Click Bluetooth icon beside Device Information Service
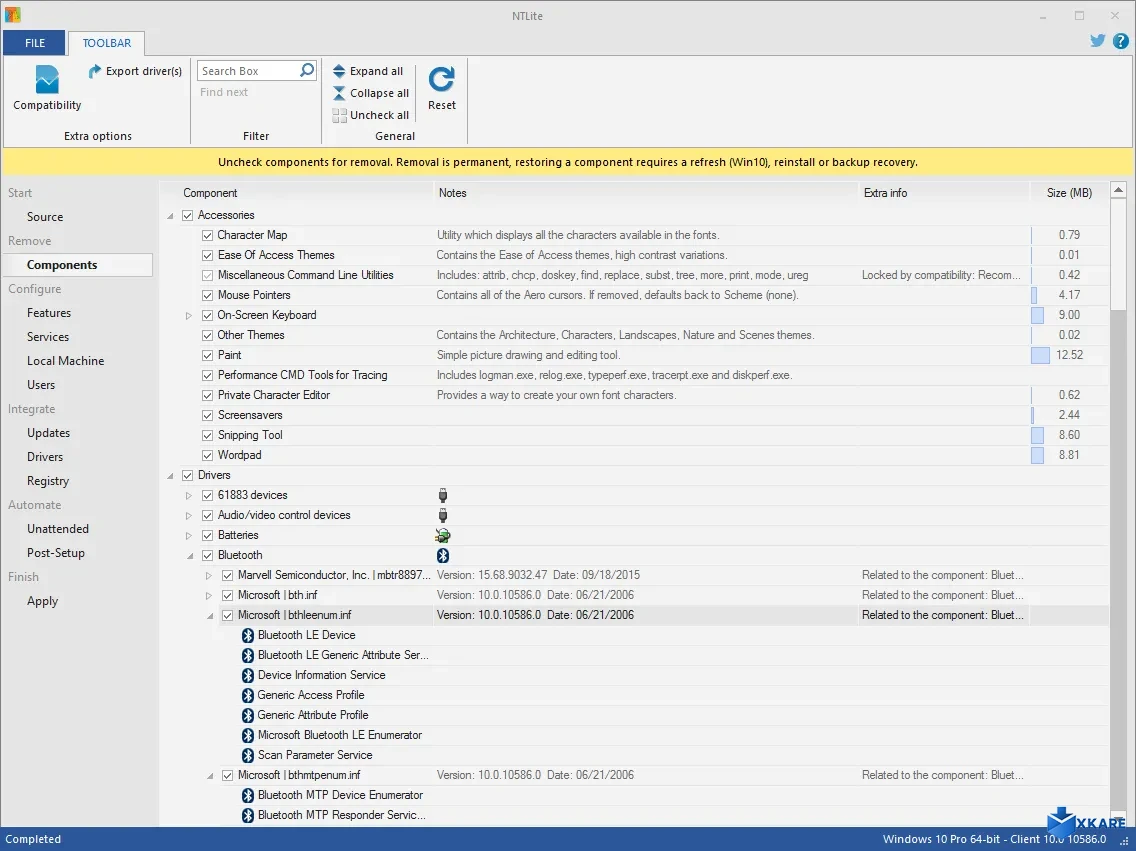Viewport: 1136px width, 851px height. coord(248,675)
